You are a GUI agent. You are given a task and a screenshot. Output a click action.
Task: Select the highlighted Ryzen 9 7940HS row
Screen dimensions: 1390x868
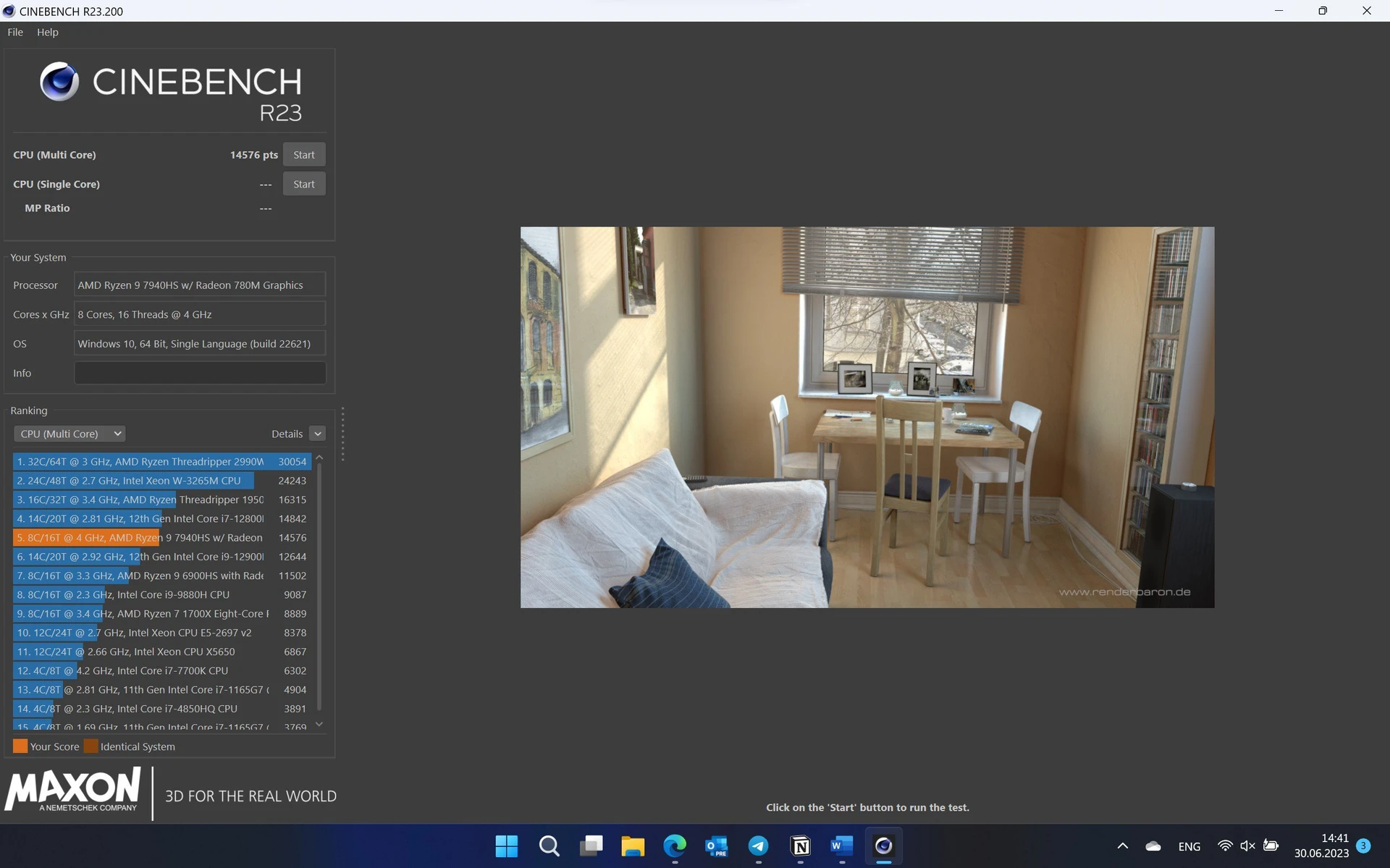click(x=162, y=538)
